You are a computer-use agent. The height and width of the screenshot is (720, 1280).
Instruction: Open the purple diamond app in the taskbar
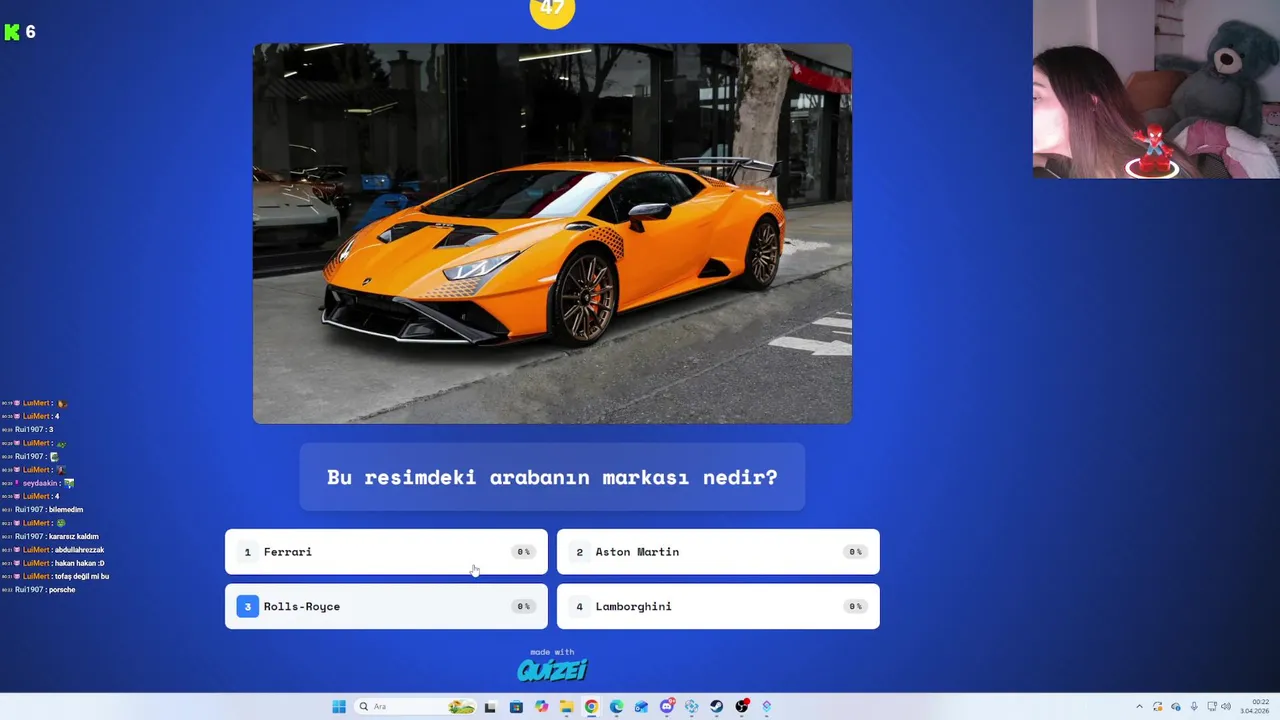click(767, 706)
